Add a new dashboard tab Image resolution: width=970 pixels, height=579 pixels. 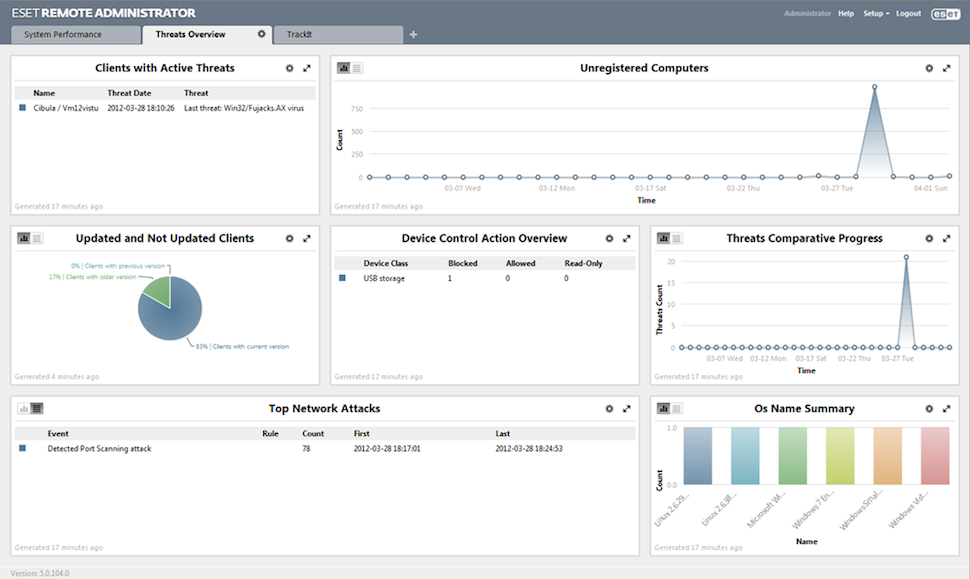[413, 35]
